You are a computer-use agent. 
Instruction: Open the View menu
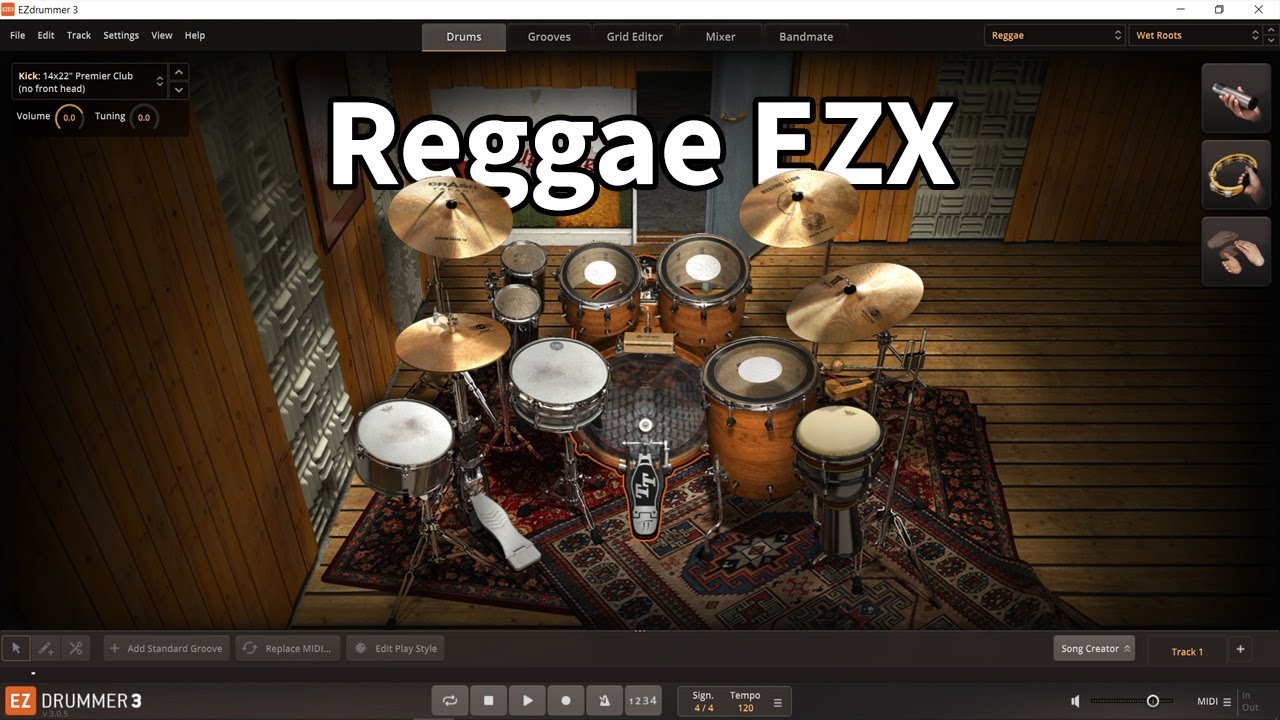click(162, 35)
